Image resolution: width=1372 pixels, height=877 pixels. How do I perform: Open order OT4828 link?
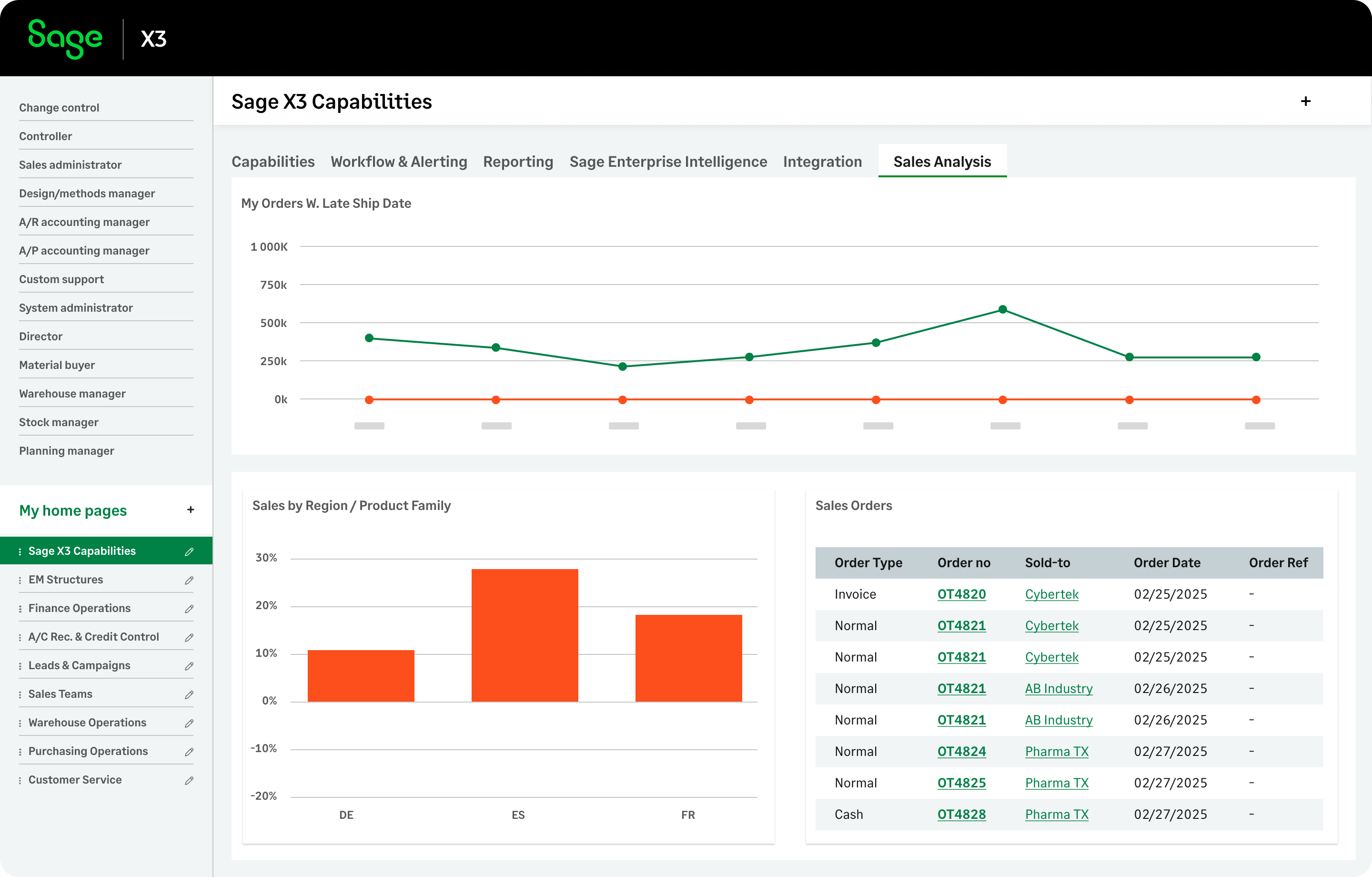click(961, 814)
